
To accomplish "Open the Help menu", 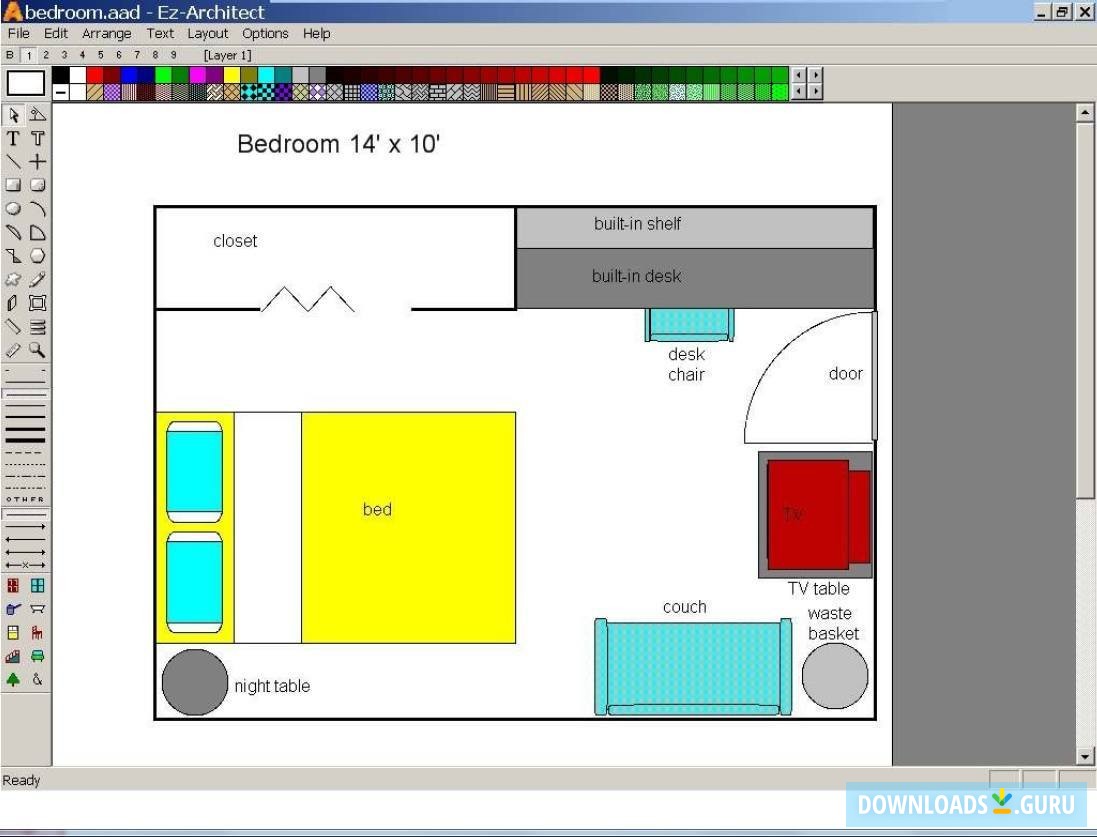I will coord(316,34).
